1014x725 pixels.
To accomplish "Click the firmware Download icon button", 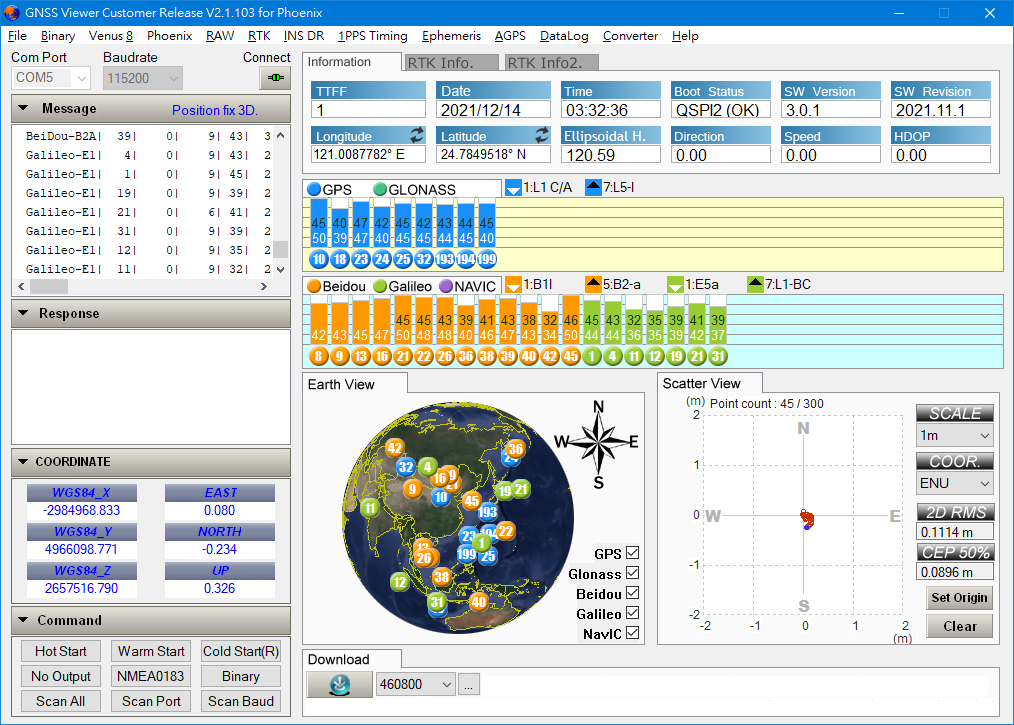I will pos(338,684).
